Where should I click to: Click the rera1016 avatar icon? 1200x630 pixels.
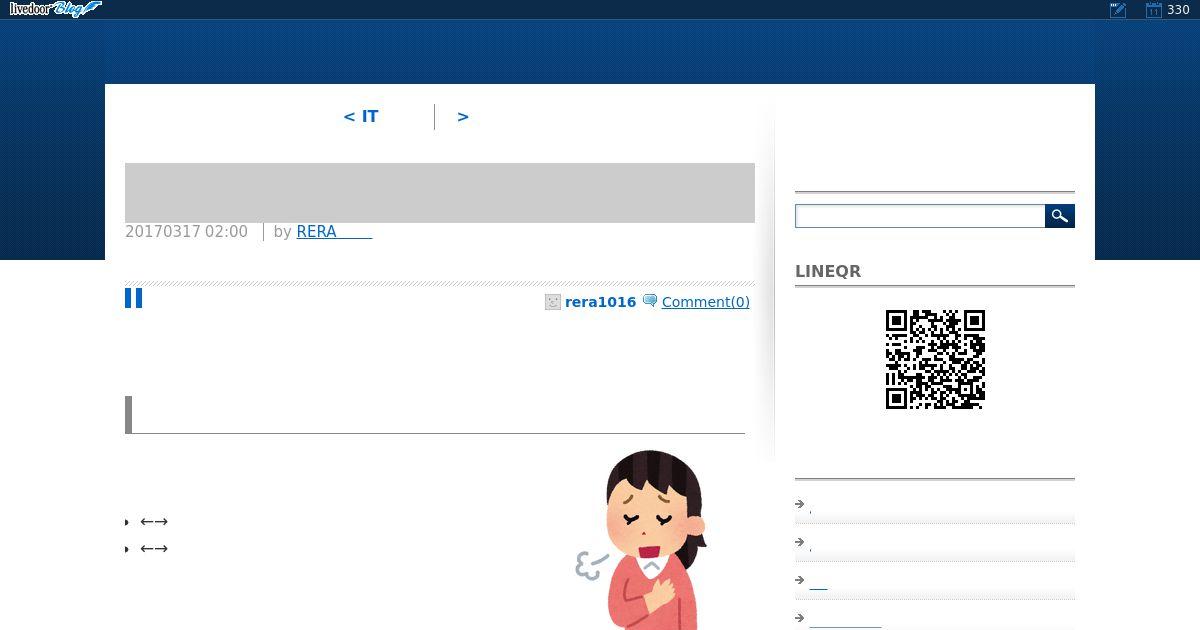pos(553,302)
